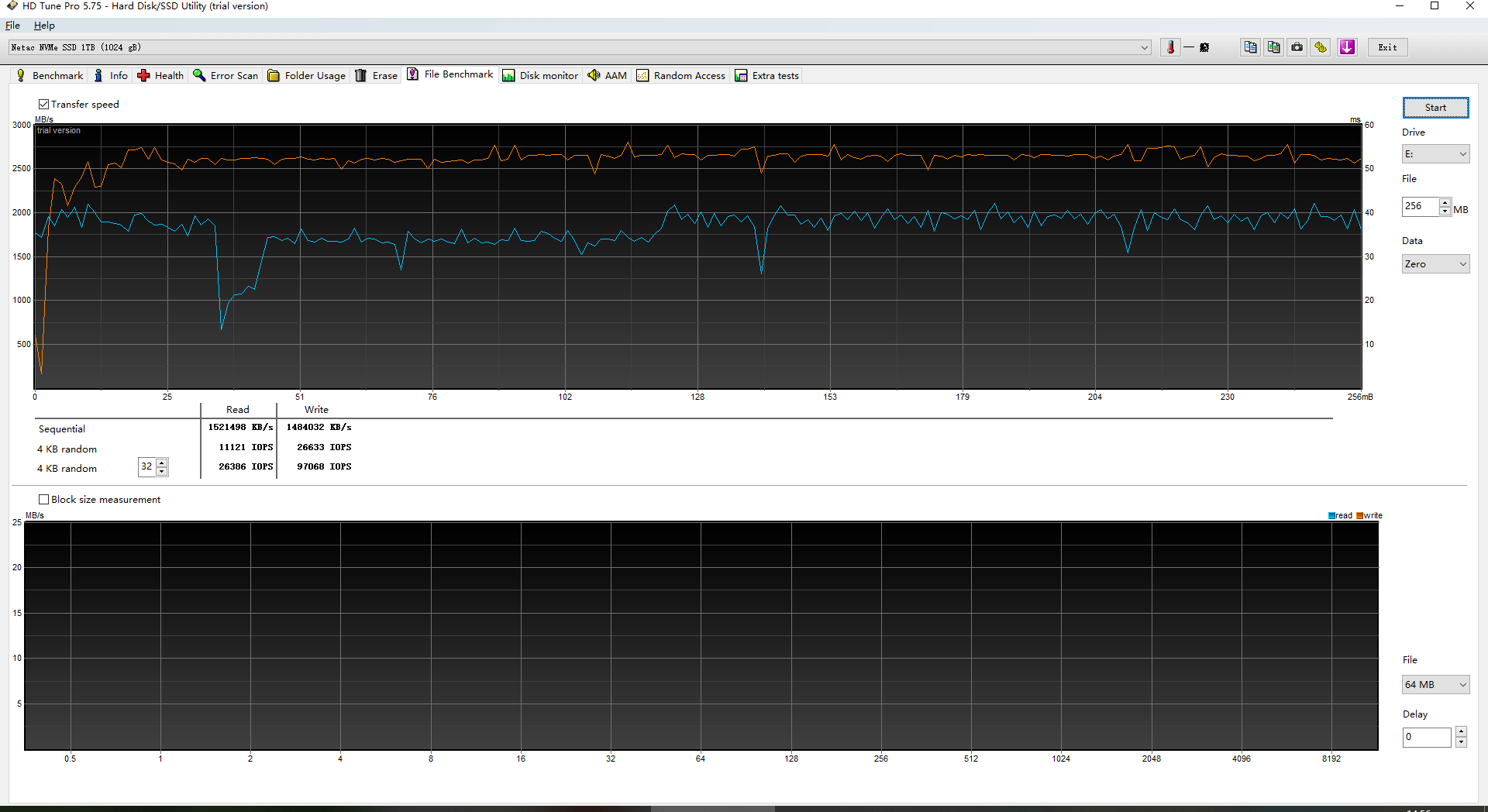
Task: Open the Health tab
Action: pyautogui.click(x=161, y=75)
